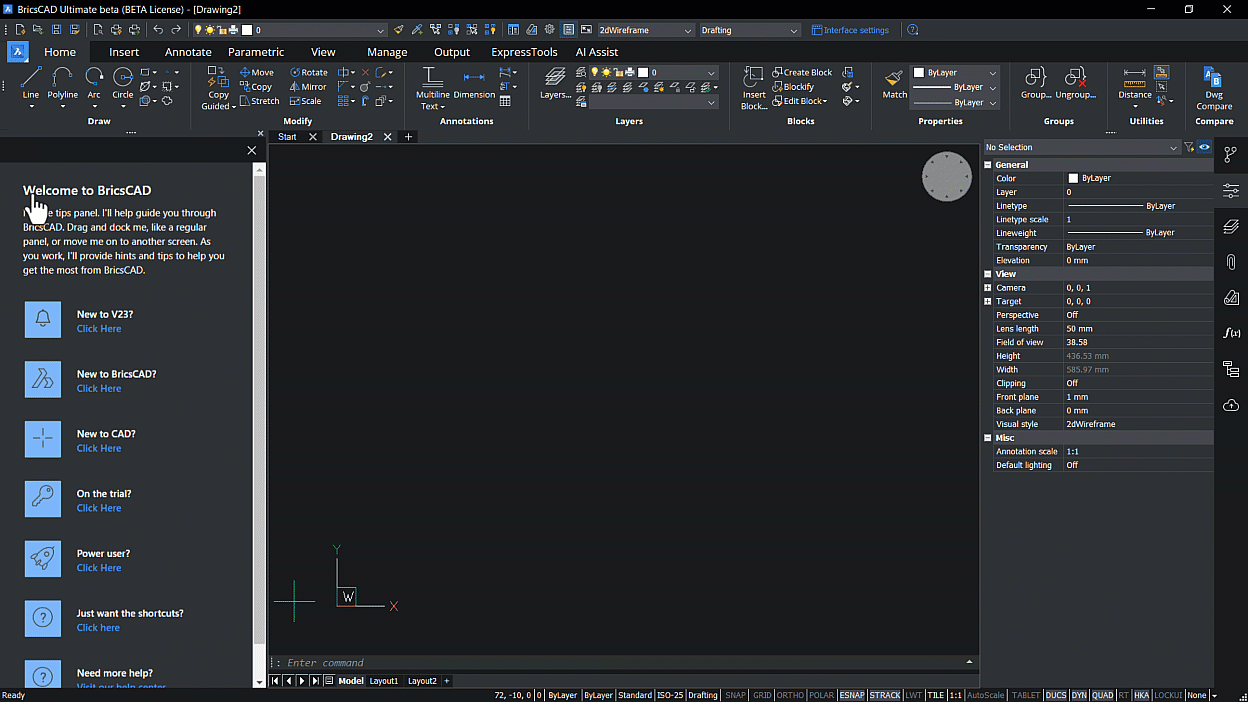Open the Drafting workspace dropdown
This screenshot has width=1248, height=702.
[x=748, y=30]
